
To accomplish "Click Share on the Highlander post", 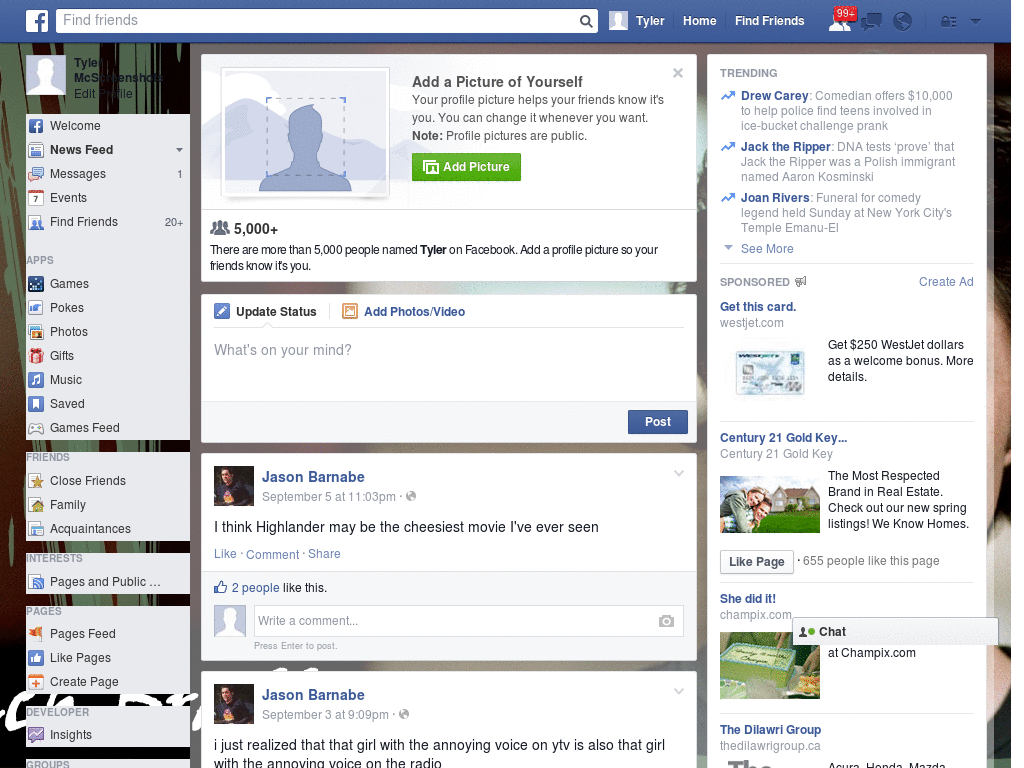I will coord(324,554).
